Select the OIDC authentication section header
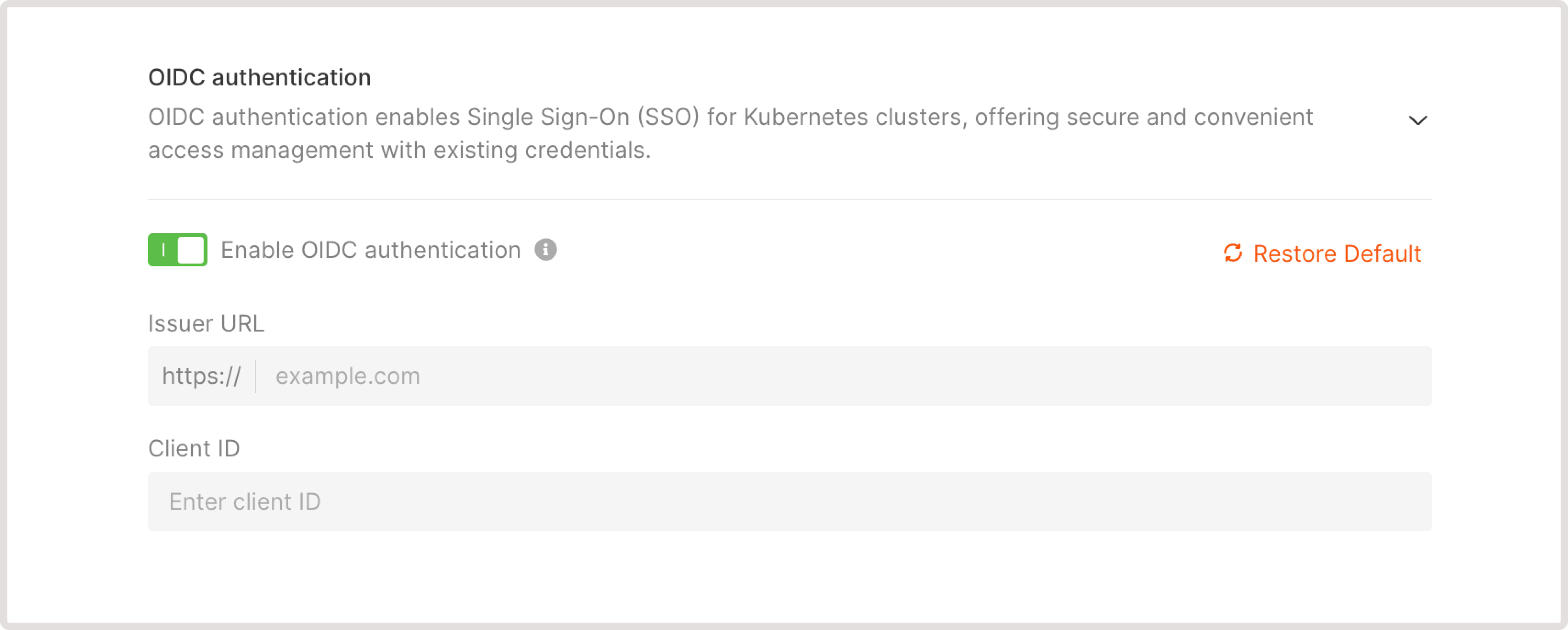This screenshot has width=1568, height=630. [260, 77]
